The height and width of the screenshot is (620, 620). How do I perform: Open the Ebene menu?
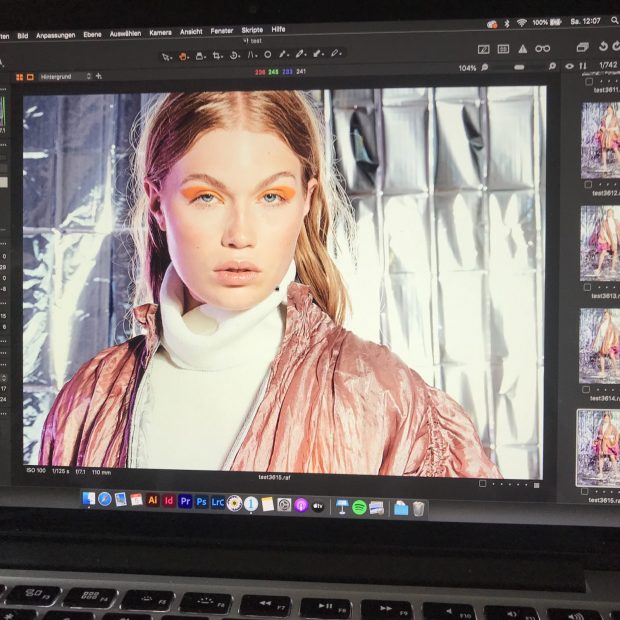(93, 35)
